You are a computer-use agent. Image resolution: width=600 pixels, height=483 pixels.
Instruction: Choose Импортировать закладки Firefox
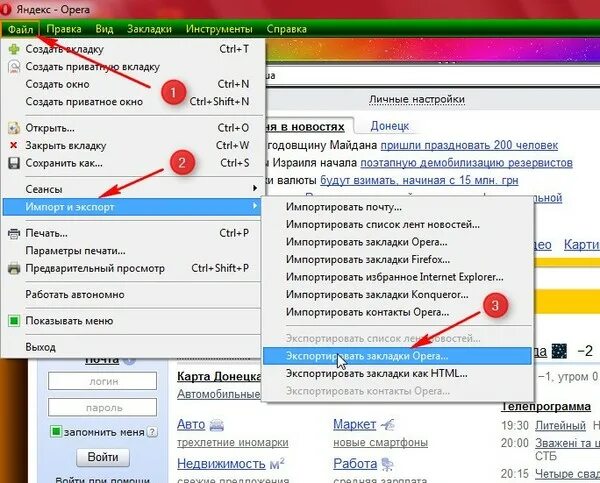(397, 259)
